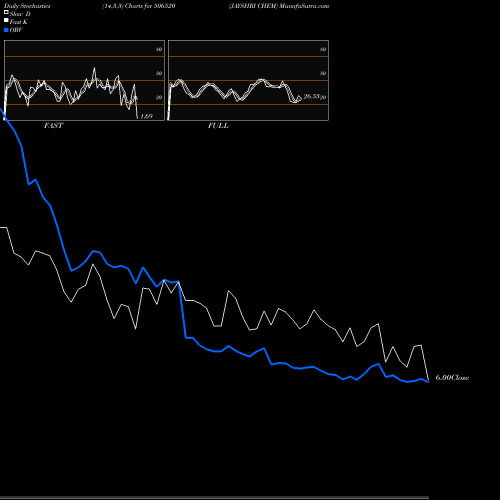Click the Daily Stochastics title text
Image resolution: width=500 pixels, height=500 pixels.
coord(27,6)
